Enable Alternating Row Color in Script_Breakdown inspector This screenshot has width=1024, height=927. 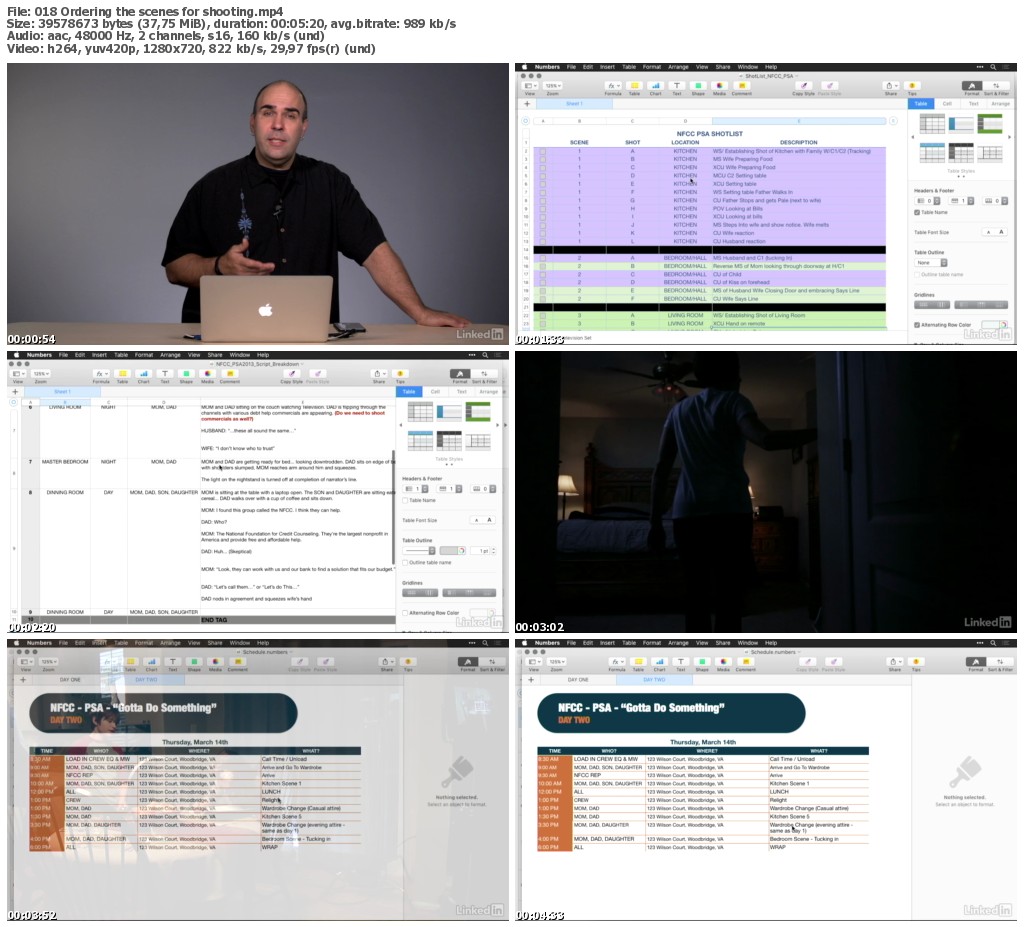(405, 613)
